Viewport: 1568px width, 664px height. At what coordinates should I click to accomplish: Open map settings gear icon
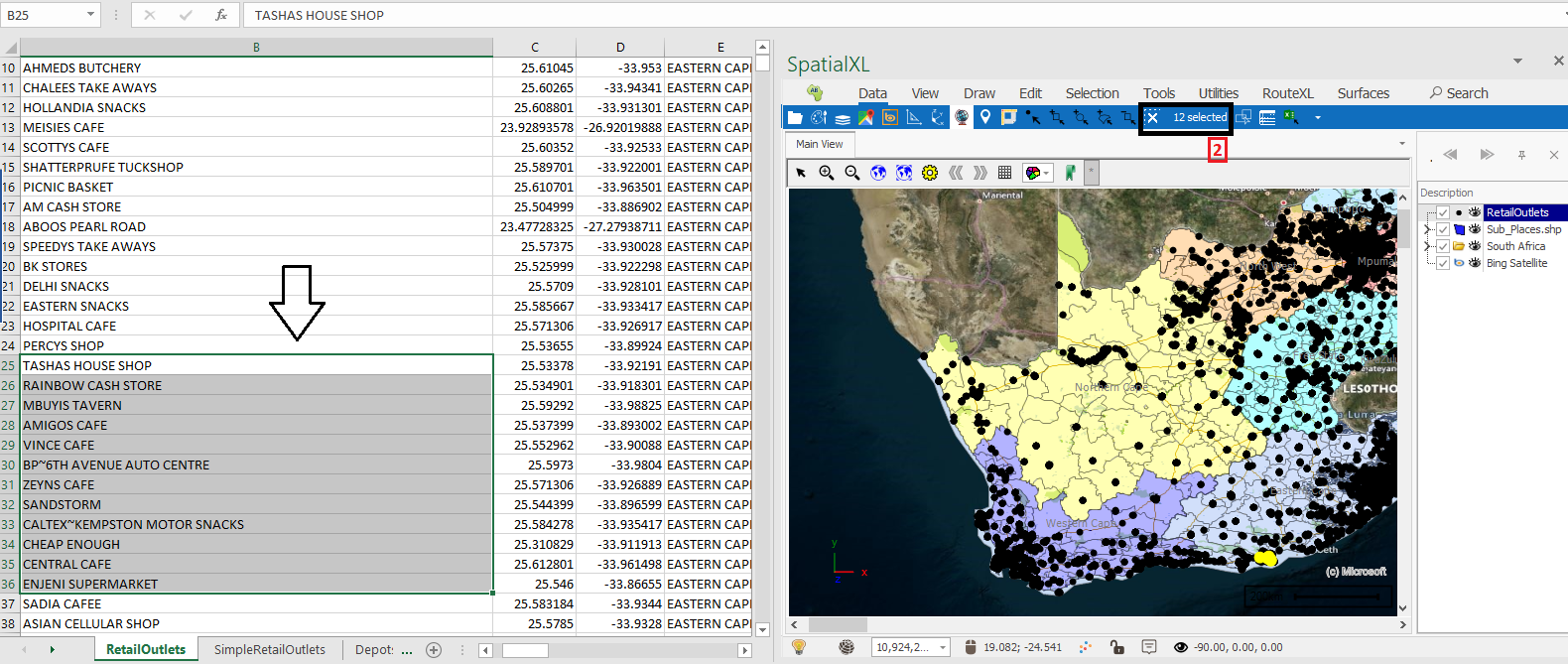(930, 173)
